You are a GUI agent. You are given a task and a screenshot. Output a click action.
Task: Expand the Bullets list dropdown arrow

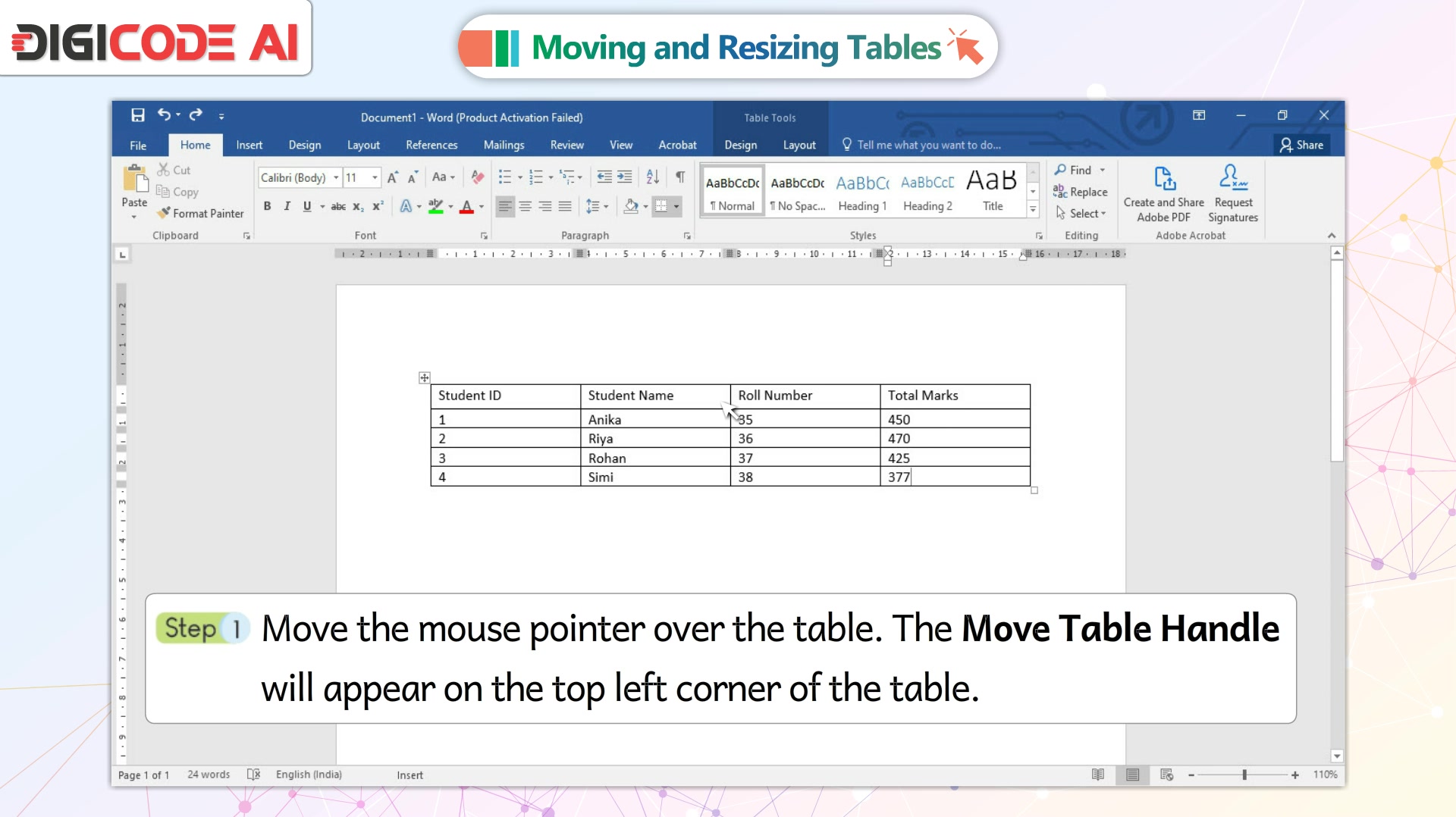coord(520,178)
